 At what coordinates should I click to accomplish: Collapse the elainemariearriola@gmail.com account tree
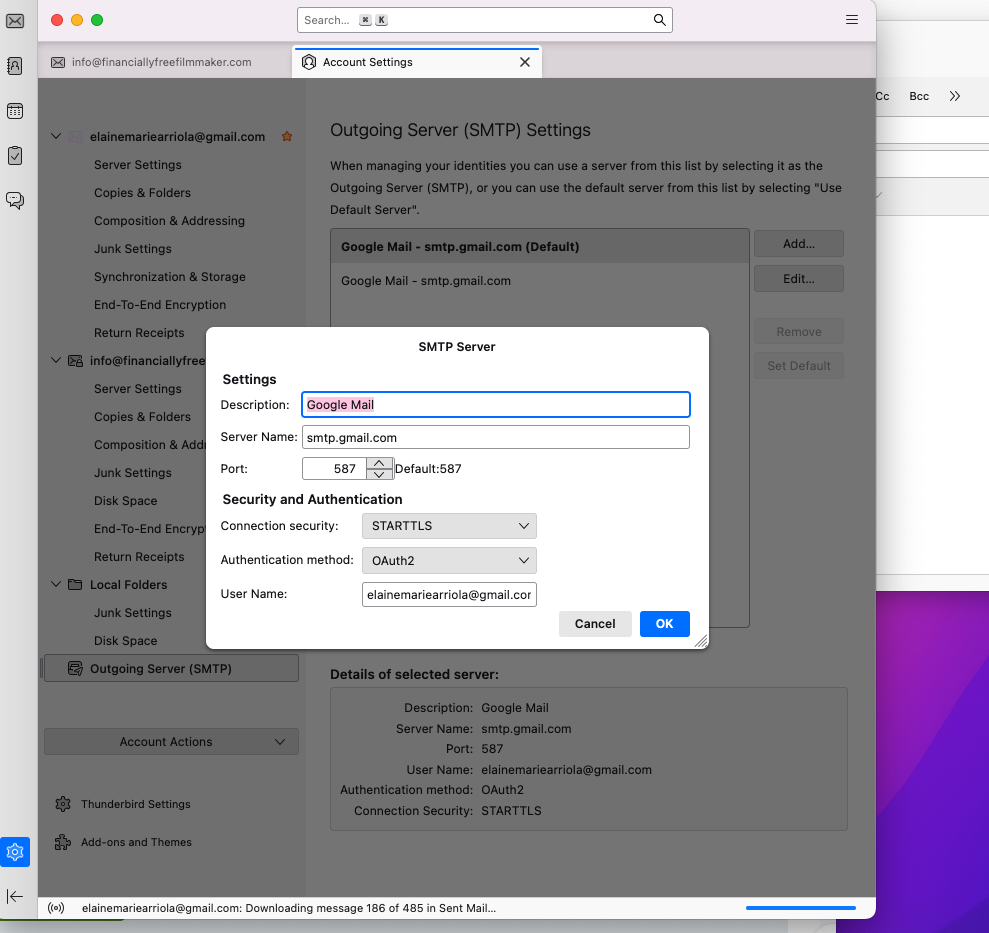click(56, 136)
